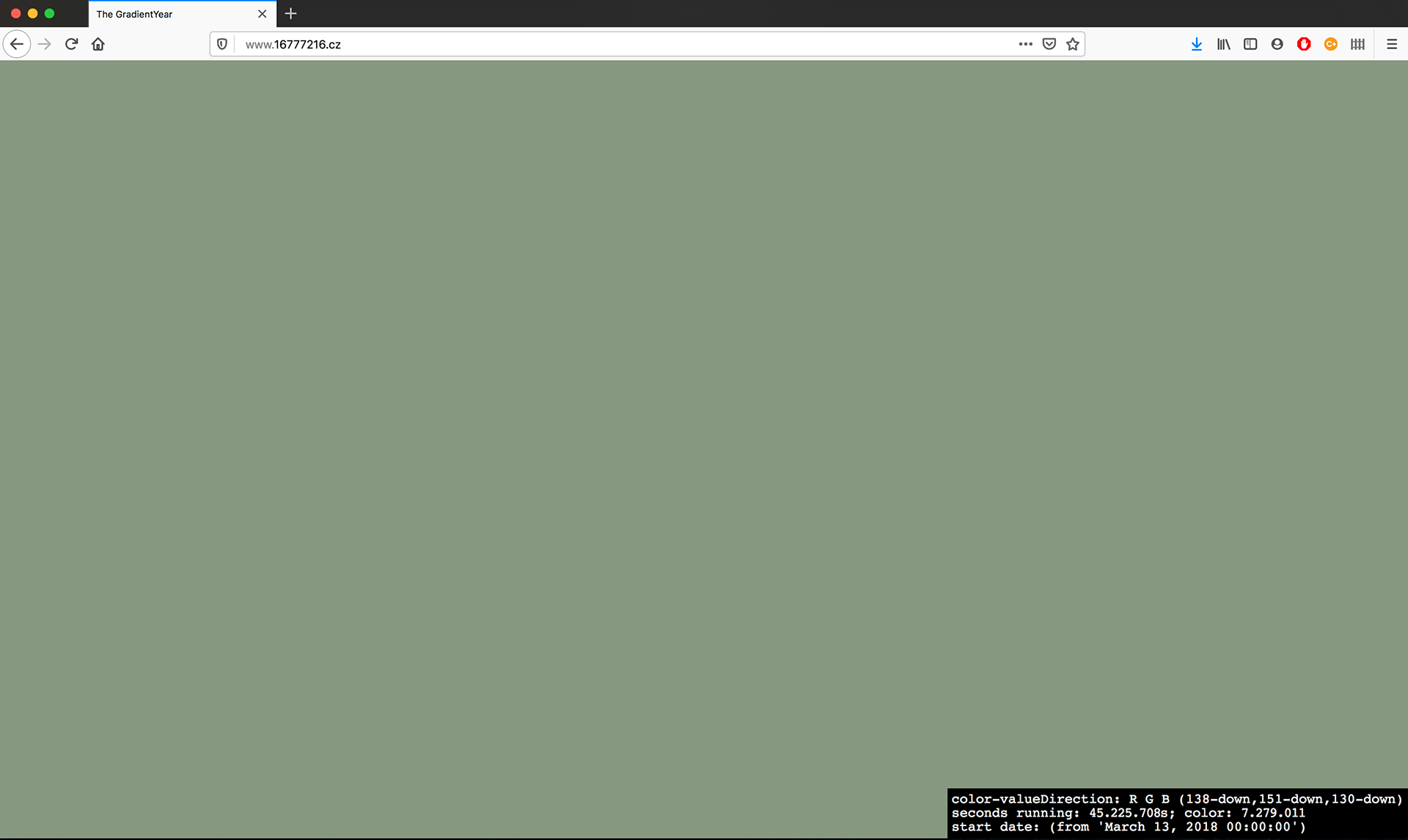Image resolution: width=1408 pixels, height=840 pixels.
Task: Open the downloads panel arrow
Action: point(1197,44)
